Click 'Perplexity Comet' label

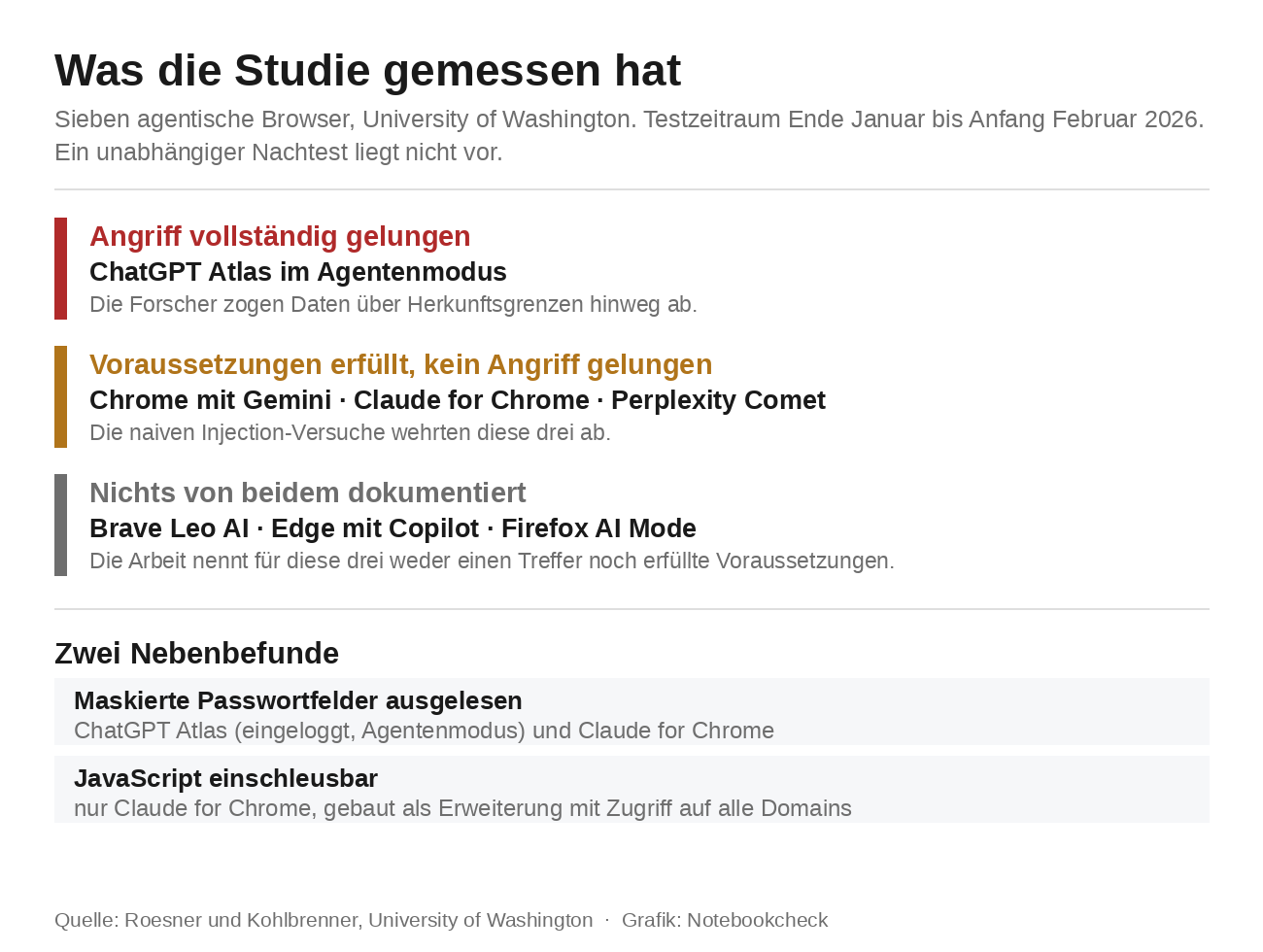pyautogui.click(x=718, y=400)
